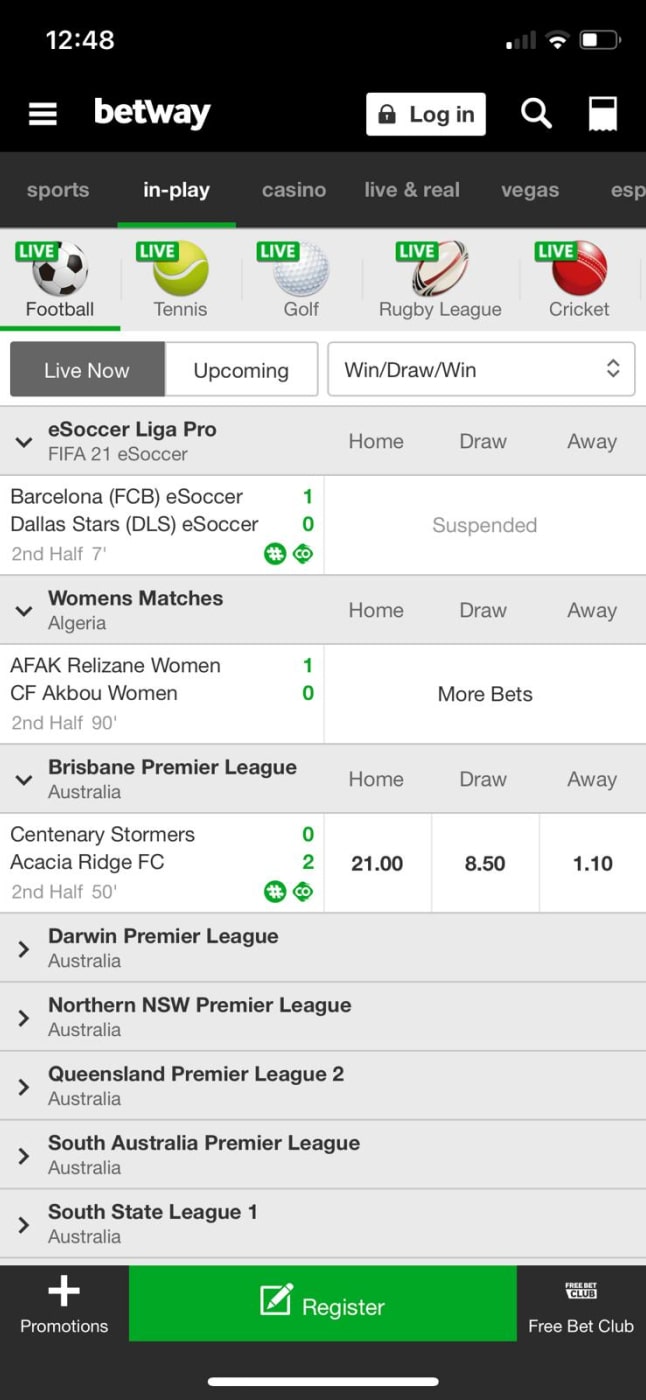
Task: Tap the green Register button
Action: click(323, 1304)
